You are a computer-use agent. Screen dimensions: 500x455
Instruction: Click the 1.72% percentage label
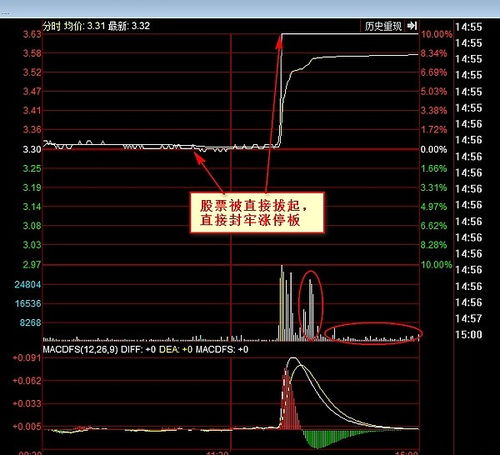(434, 129)
